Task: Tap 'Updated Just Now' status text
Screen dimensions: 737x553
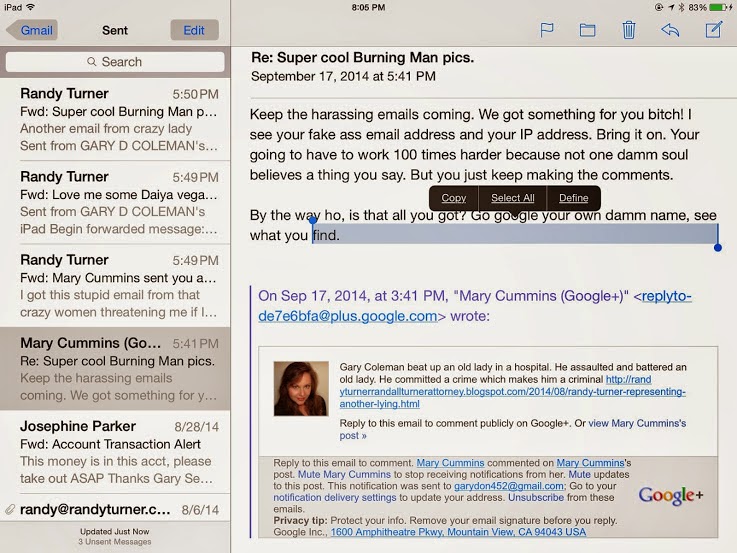Action: tap(115, 531)
